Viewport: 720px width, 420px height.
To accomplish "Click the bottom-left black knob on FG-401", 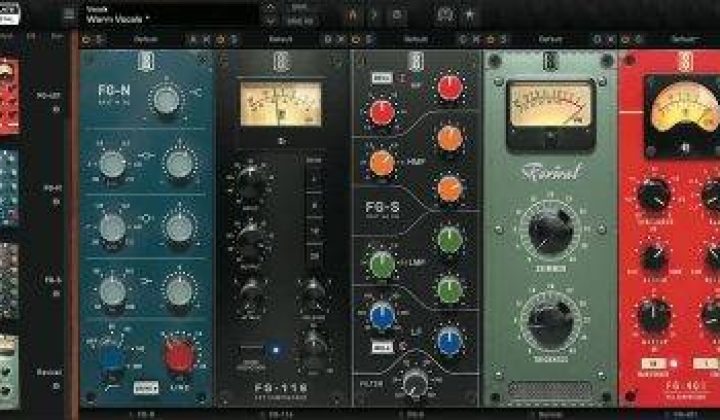I will 654,317.
